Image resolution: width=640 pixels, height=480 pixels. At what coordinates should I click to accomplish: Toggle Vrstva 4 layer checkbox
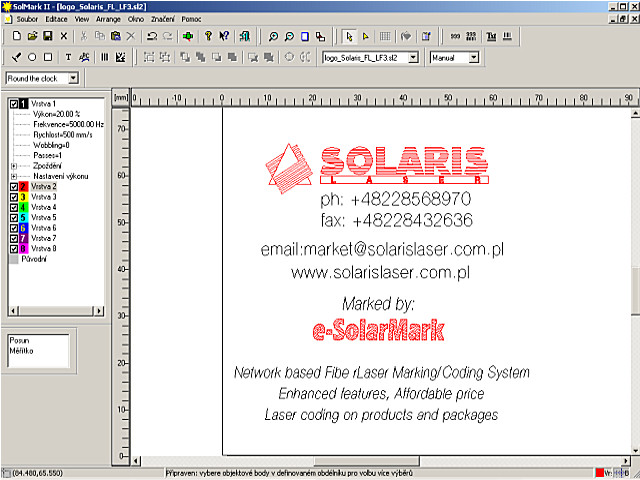tap(14, 207)
